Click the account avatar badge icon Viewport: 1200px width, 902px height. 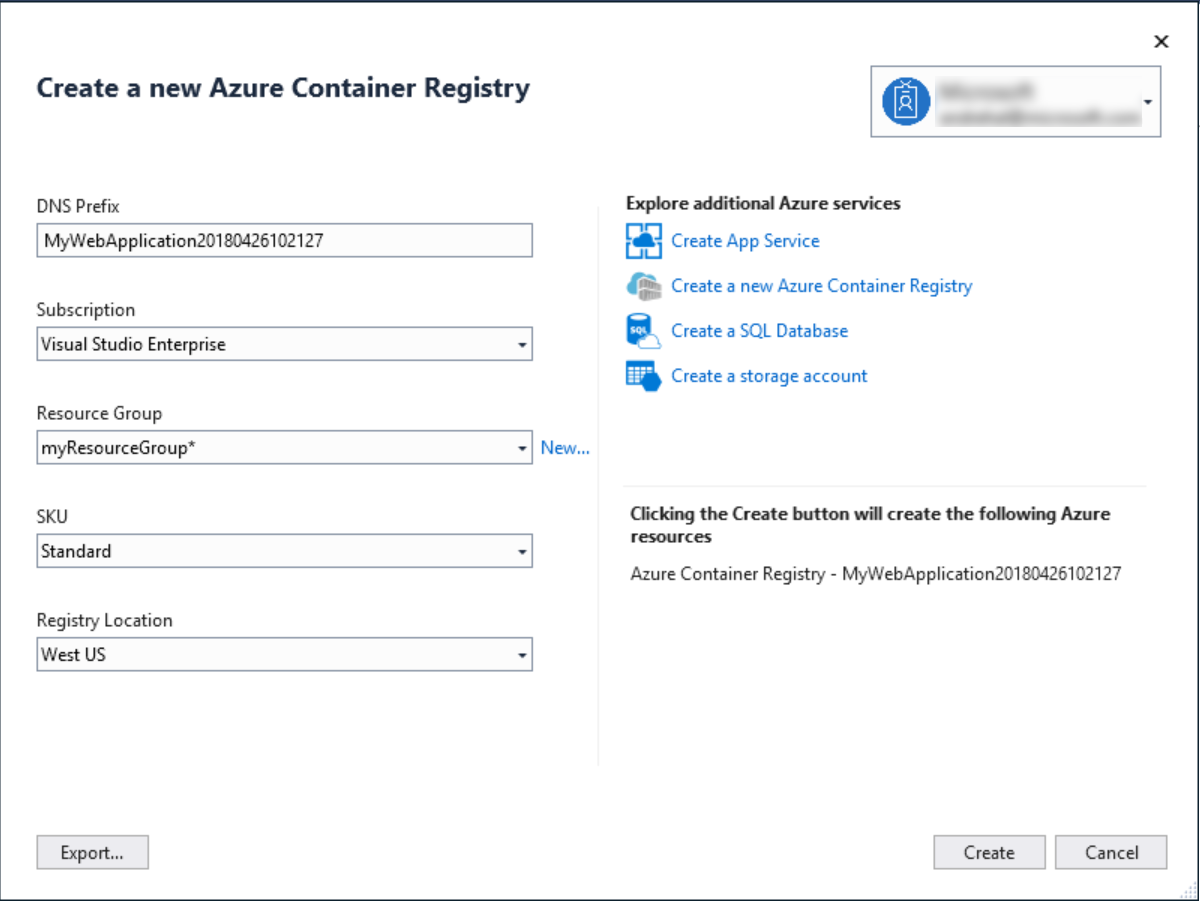click(905, 102)
